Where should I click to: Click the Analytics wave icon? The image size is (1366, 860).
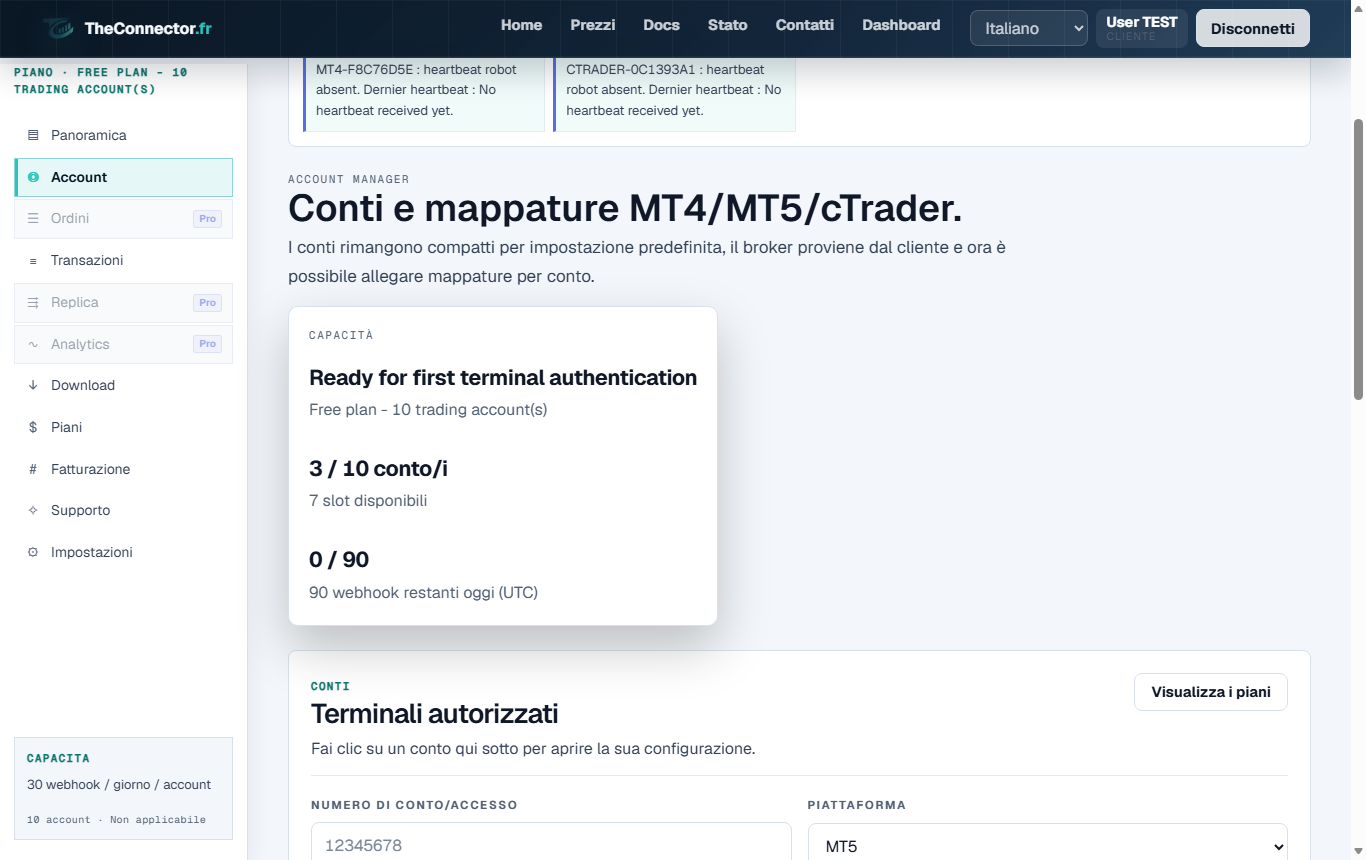tap(33, 344)
